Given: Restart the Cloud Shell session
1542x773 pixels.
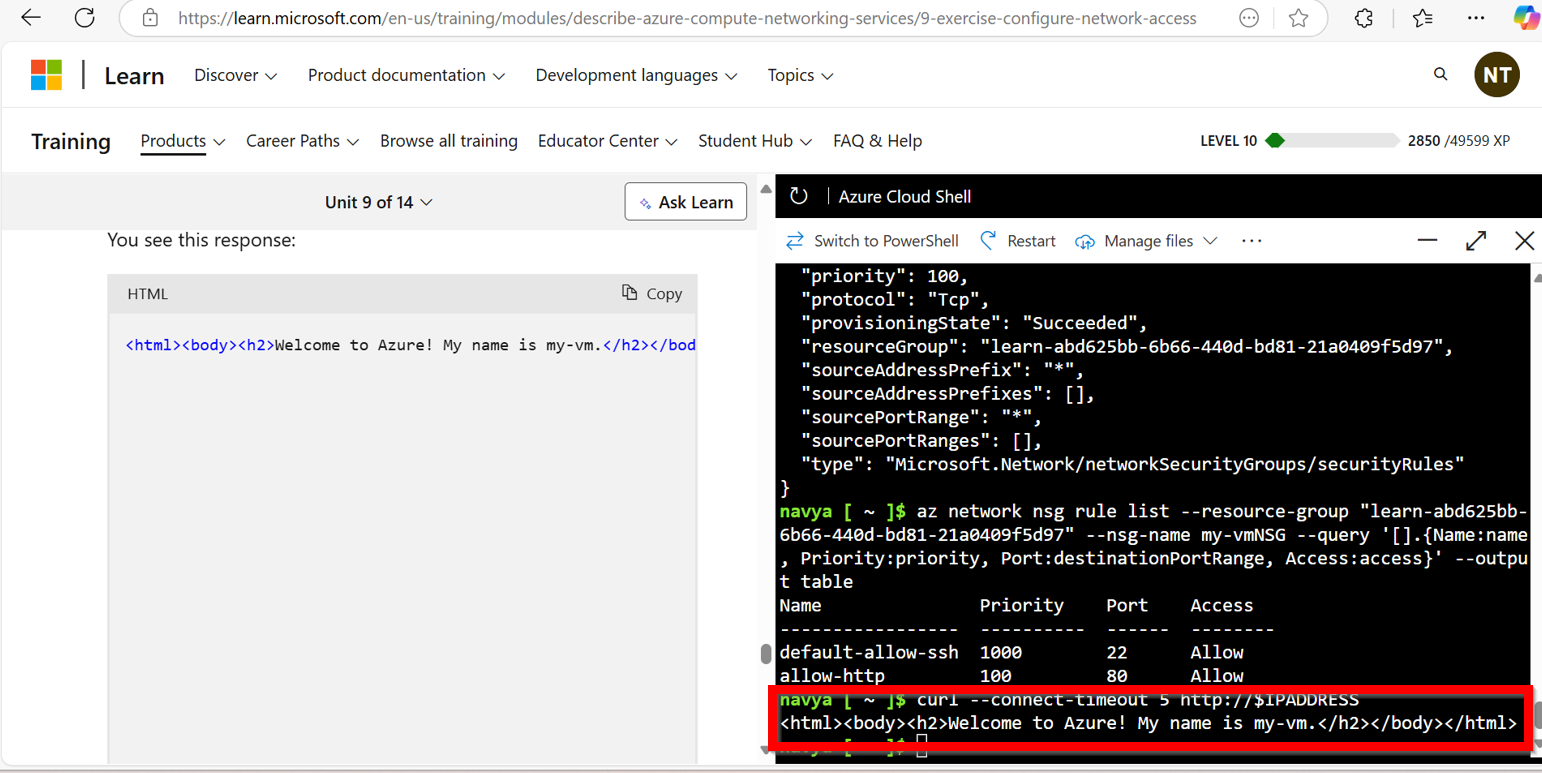Looking at the screenshot, I should point(1017,241).
